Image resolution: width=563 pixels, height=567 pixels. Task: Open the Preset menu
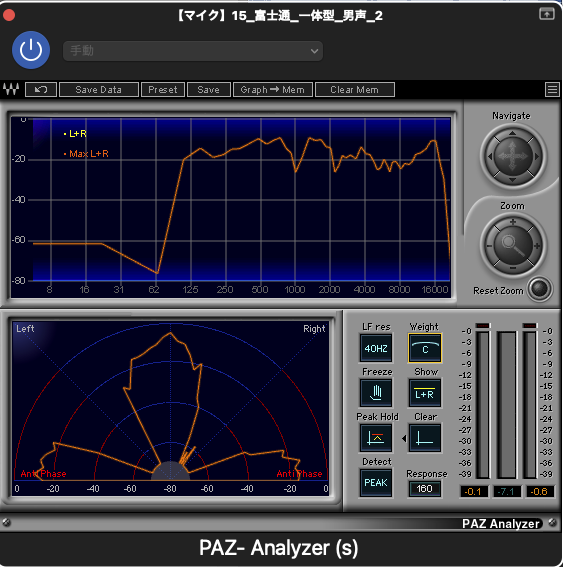pyautogui.click(x=163, y=90)
